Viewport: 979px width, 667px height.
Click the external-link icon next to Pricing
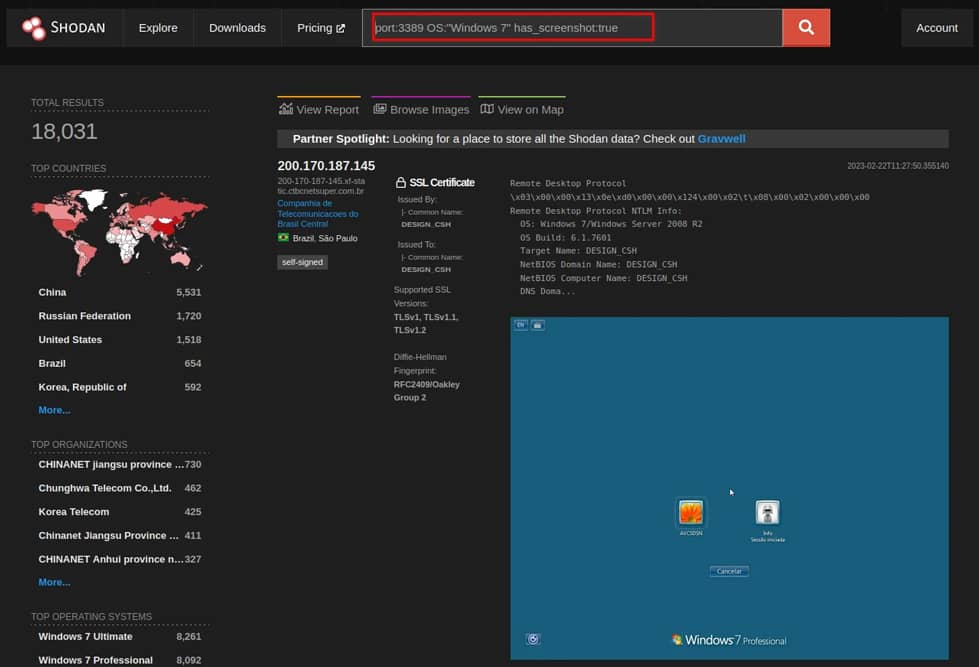coord(341,27)
